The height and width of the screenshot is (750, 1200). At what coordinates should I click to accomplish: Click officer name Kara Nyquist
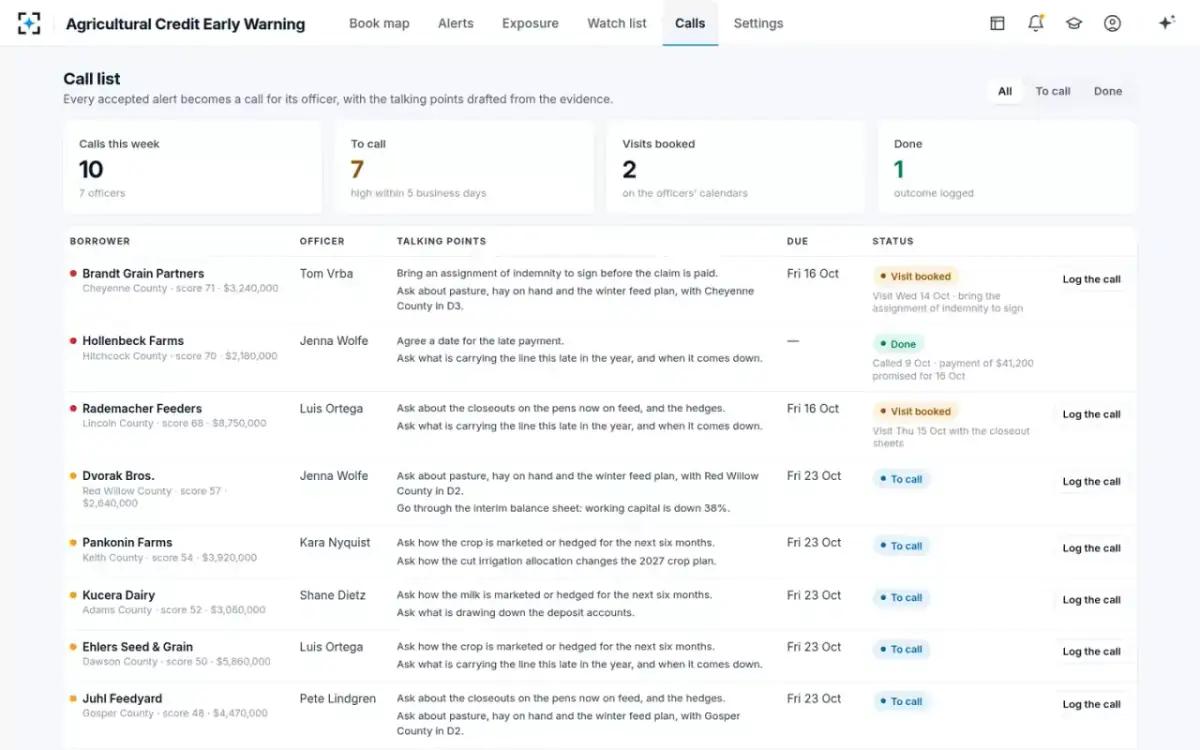coord(335,543)
